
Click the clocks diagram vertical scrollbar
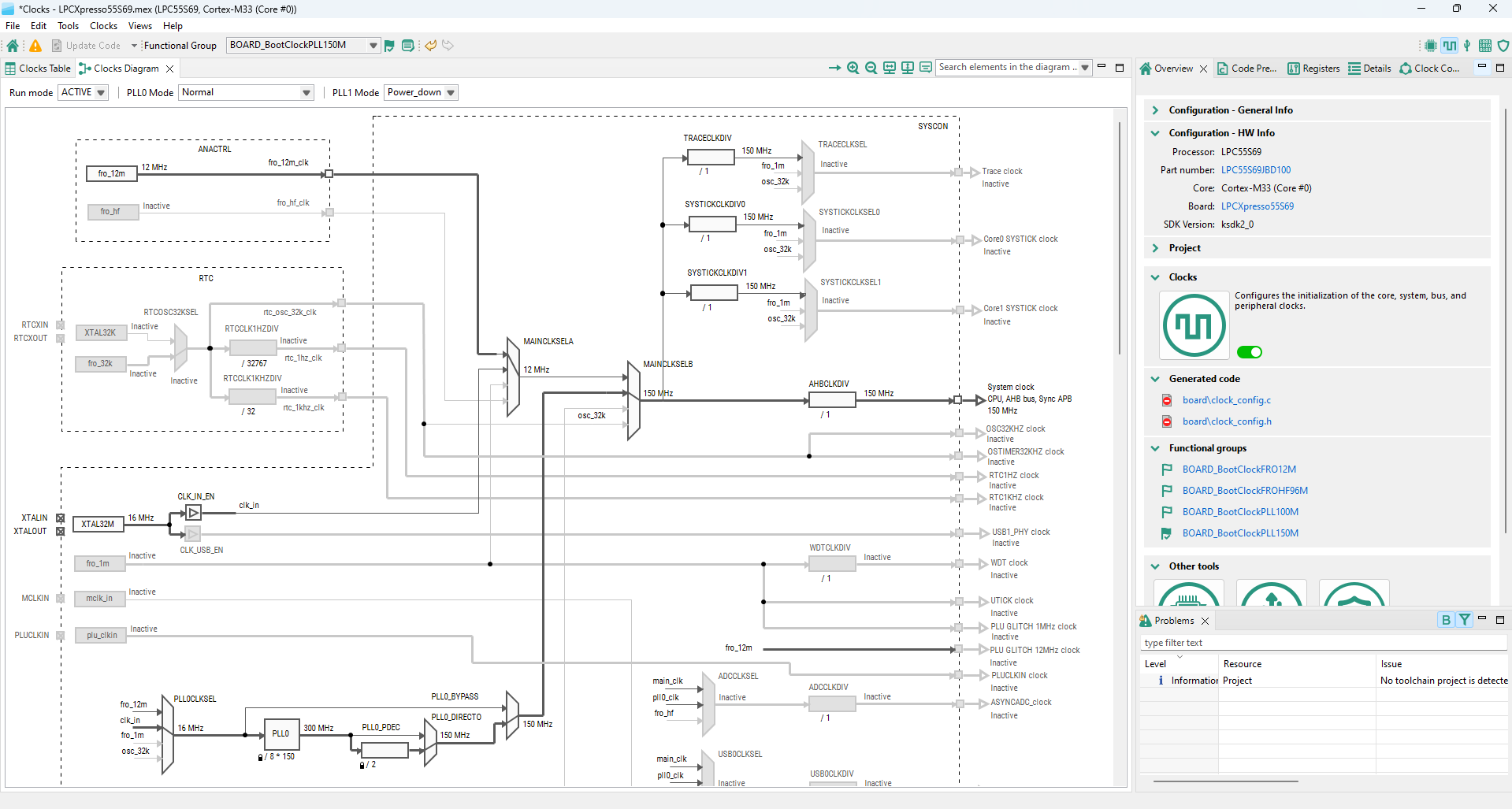click(x=1119, y=236)
